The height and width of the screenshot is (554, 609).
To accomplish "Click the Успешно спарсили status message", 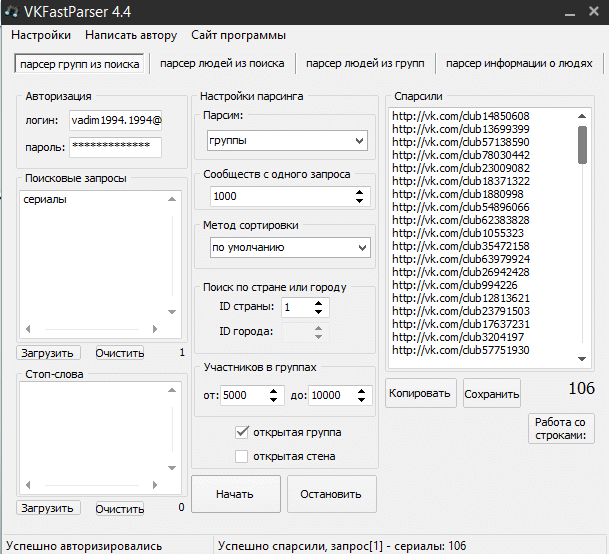I will pyautogui.click(x=342, y=546).
